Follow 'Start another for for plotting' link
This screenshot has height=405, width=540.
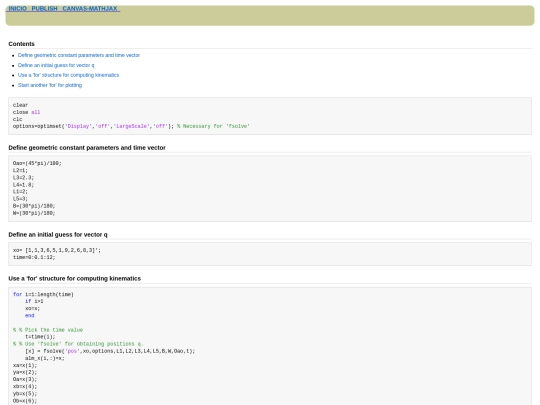point(50,85)
